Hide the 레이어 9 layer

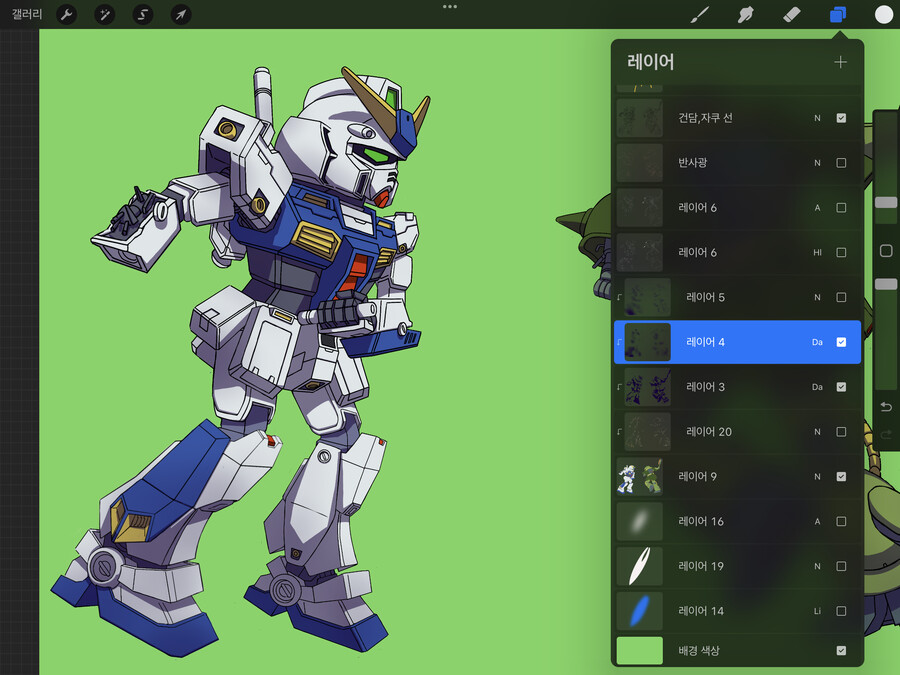pyautogui.click(x=841, y=476)
